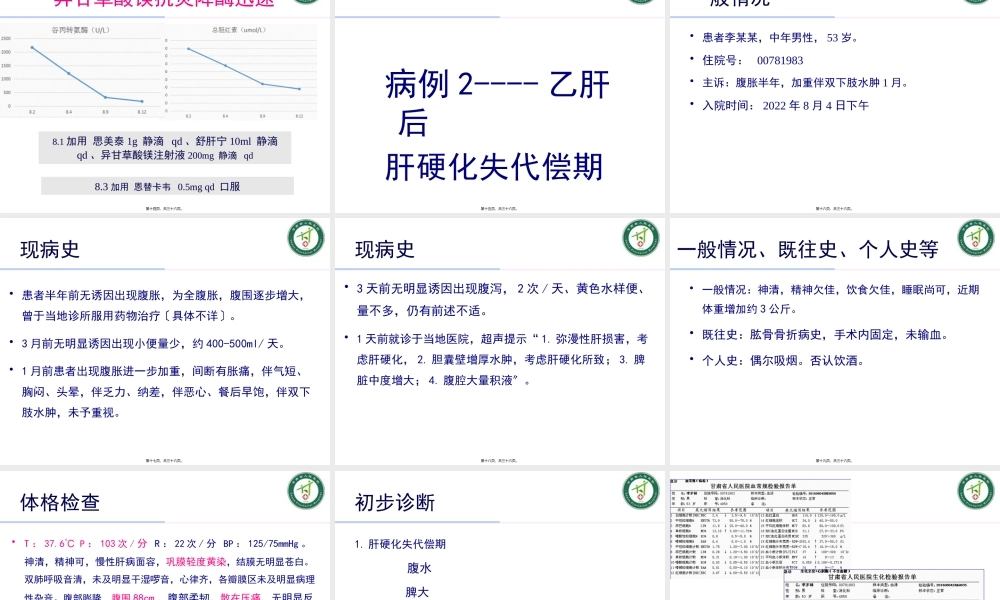Click the 8.3 加用恩替卡韦 text box
Image resolution: width=1000 pixels, height=600 pixels.
pos(167,186)
